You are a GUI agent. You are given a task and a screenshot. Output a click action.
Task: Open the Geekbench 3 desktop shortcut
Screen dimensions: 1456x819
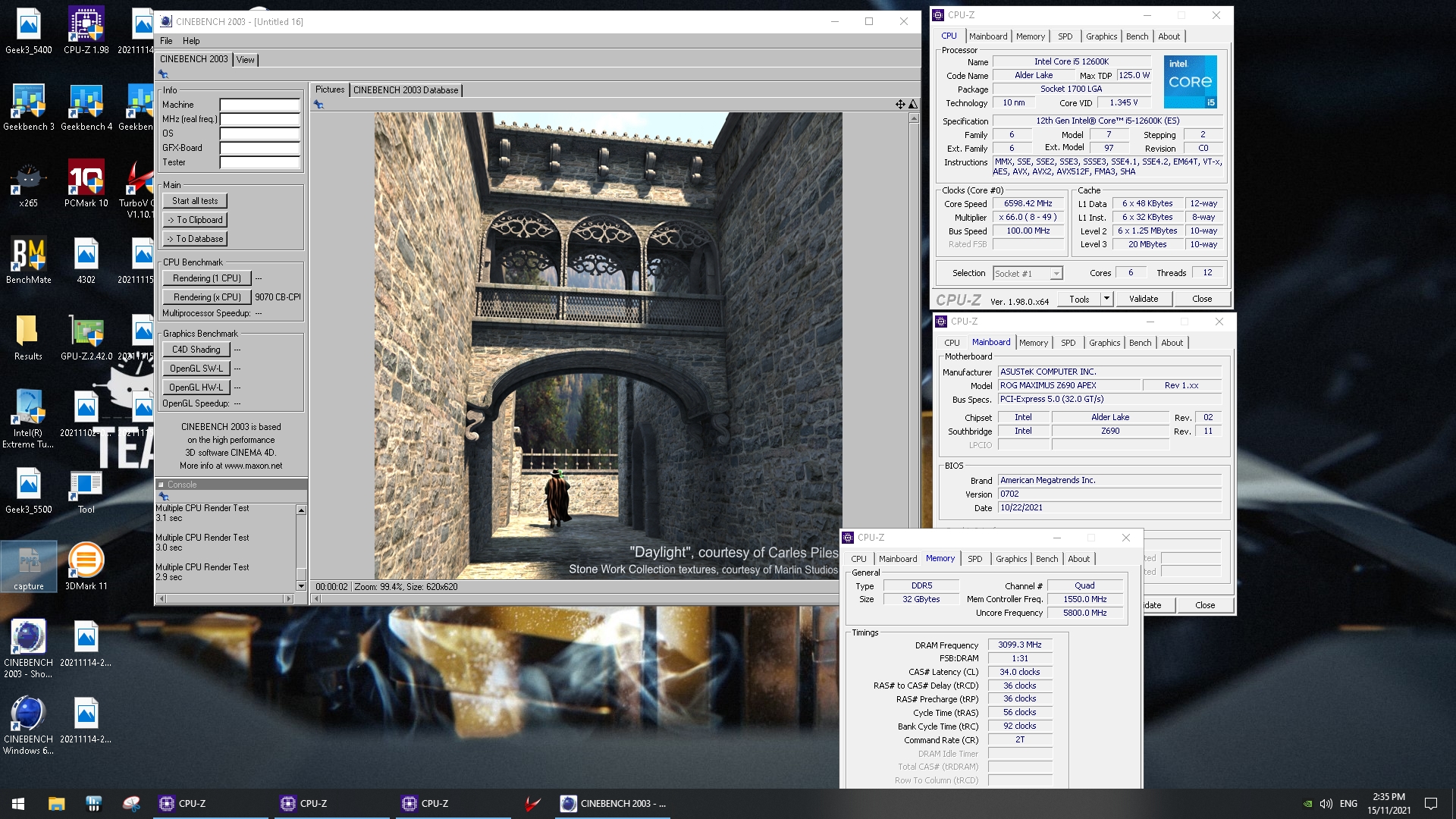(29, 108)
